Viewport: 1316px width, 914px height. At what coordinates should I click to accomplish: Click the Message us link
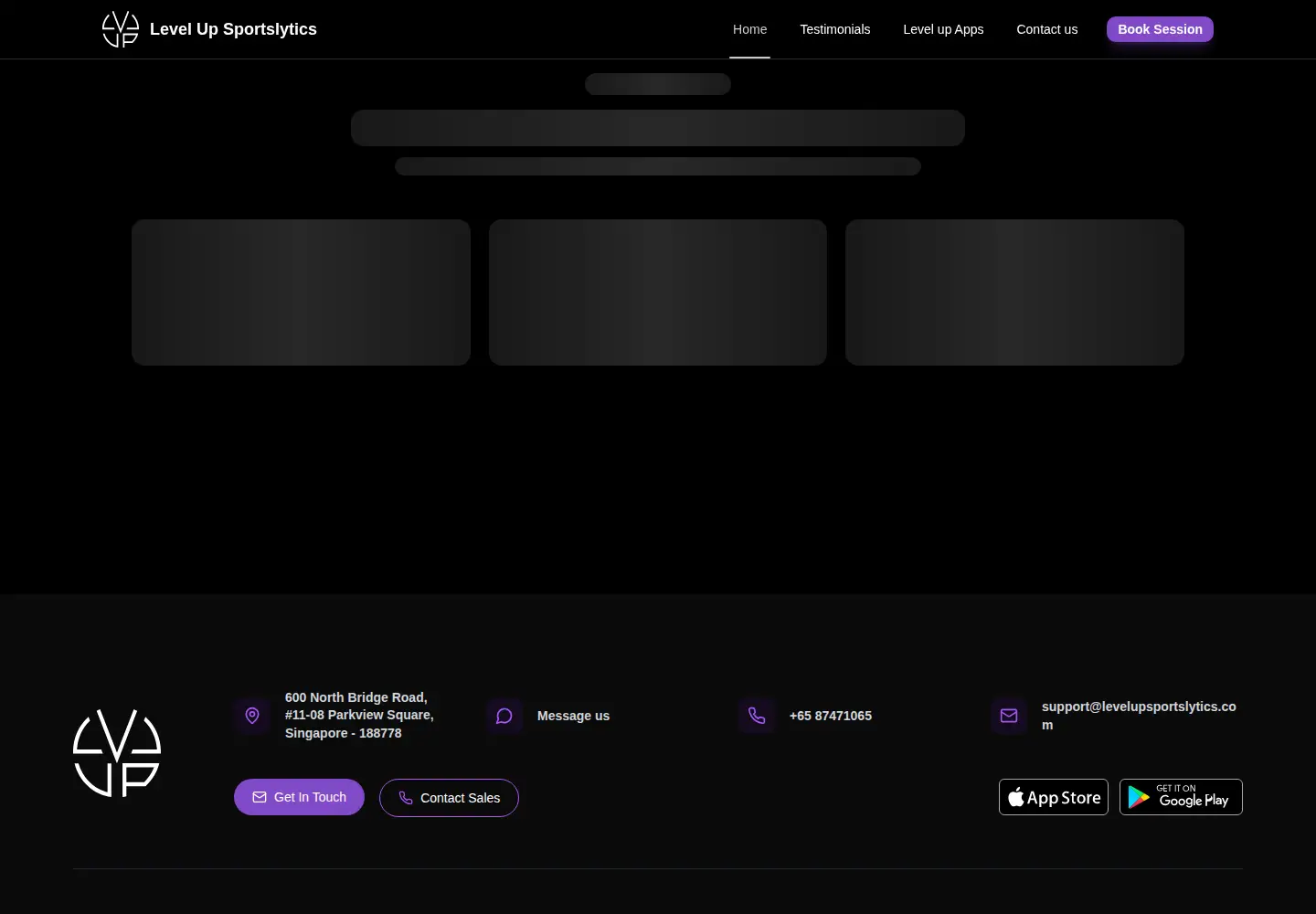(x=573, y=716)
